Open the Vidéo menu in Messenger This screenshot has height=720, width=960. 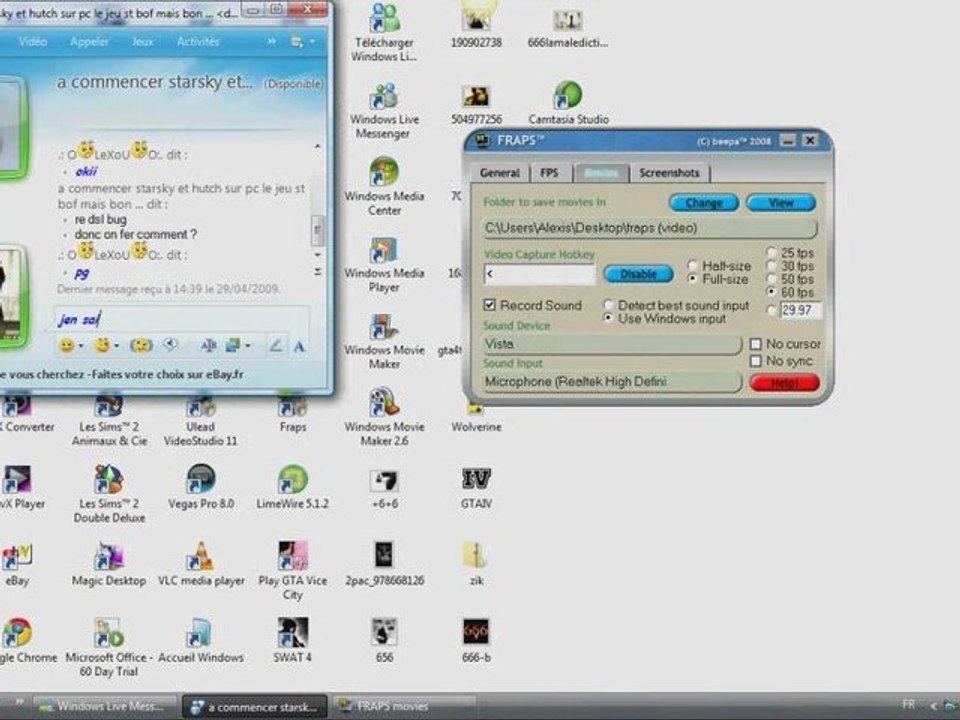(32, 42)
